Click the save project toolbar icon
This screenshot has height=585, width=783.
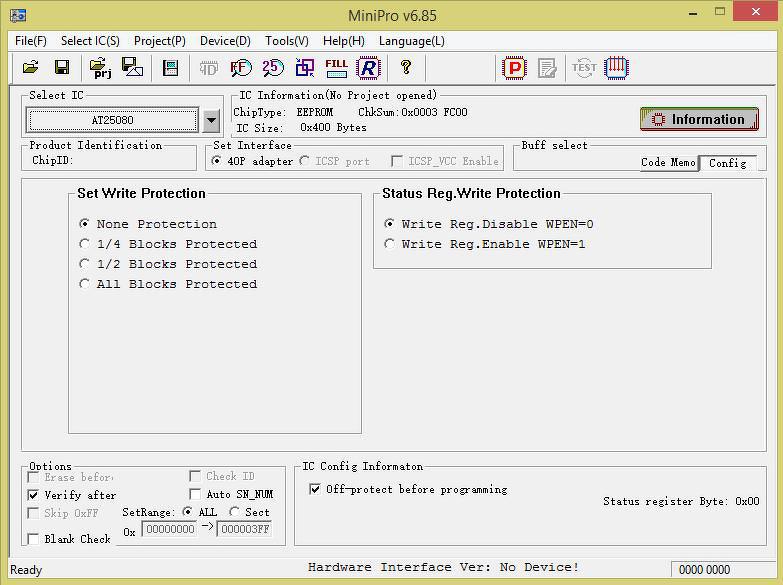tap(132, 67)
